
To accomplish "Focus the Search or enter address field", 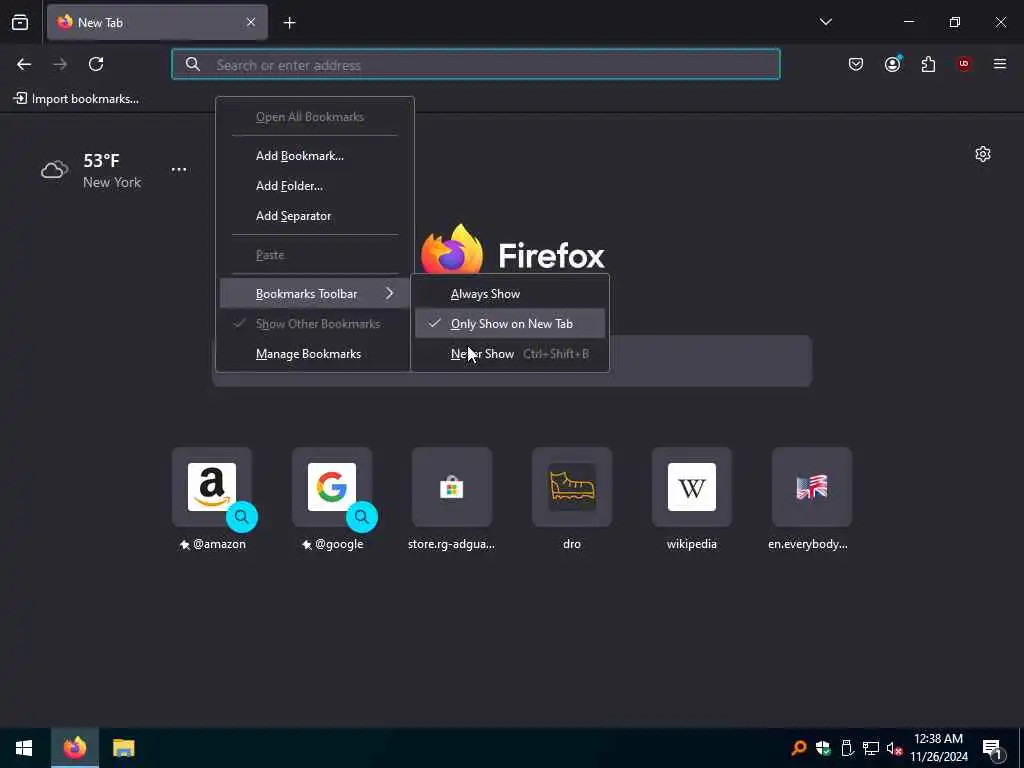I will coord(475,65).
